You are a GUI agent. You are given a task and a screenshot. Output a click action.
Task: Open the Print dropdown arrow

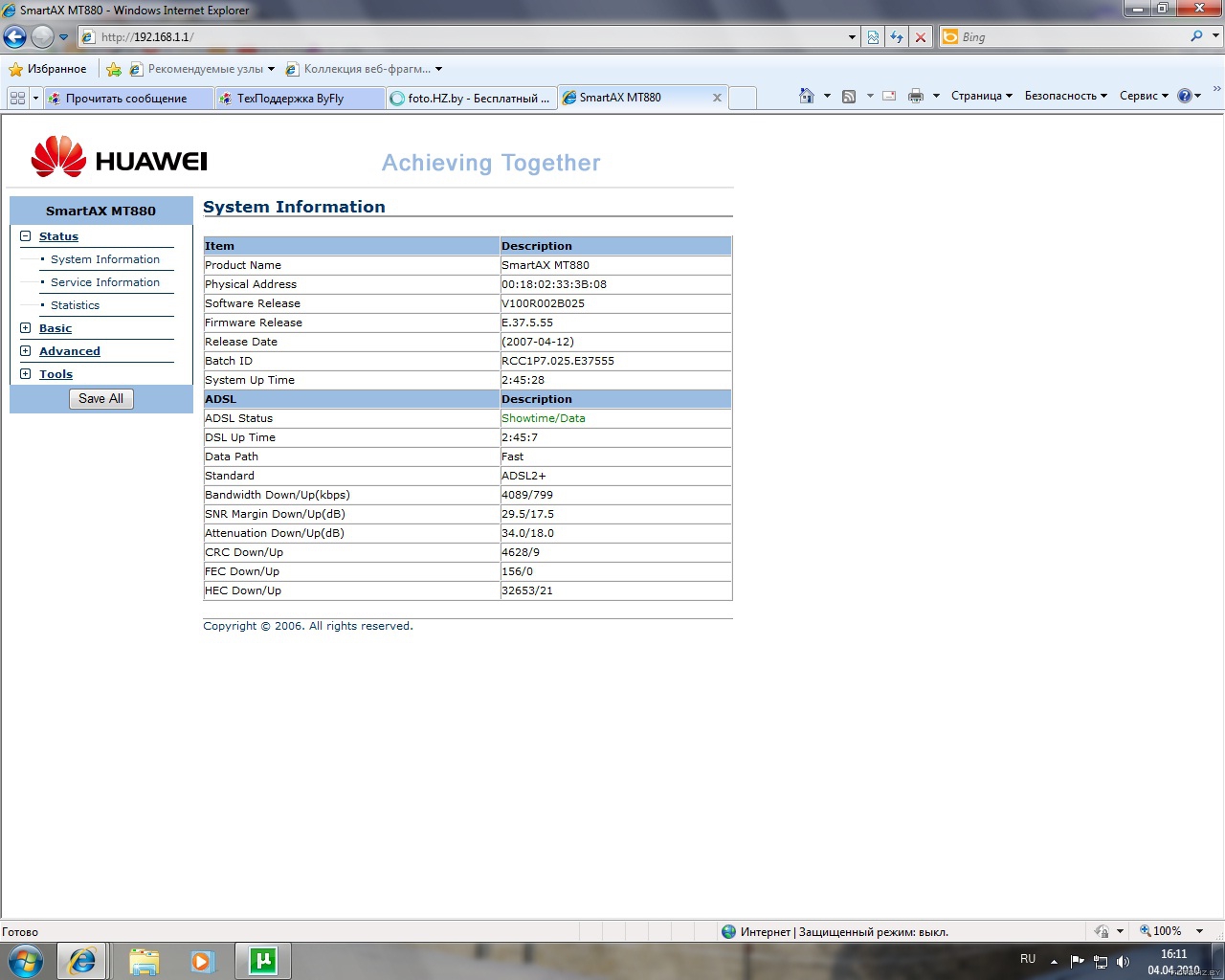pyautogui.click(x=936, y=96)
